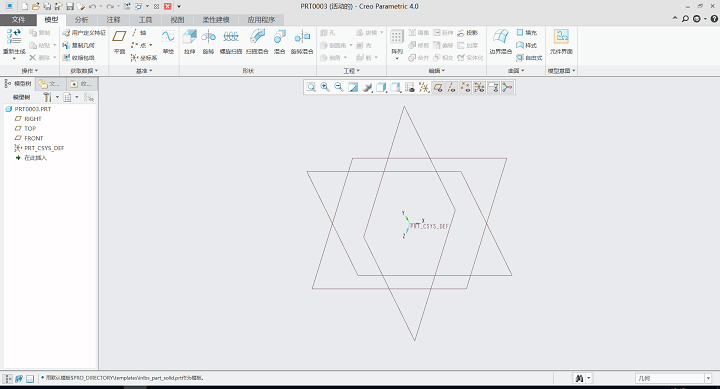Toggle model tree display in status bar
This screenshot has height=389, width=720.
click(8, 379)
